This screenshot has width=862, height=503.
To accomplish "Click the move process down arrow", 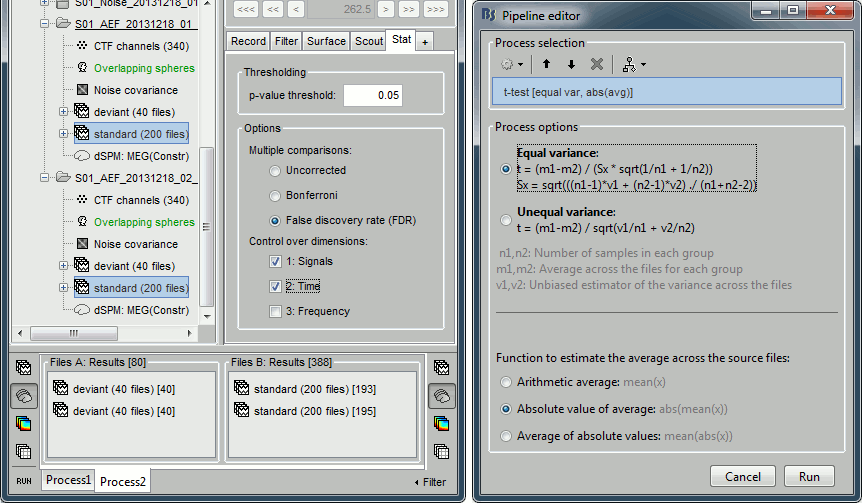I will click(571, 64).
